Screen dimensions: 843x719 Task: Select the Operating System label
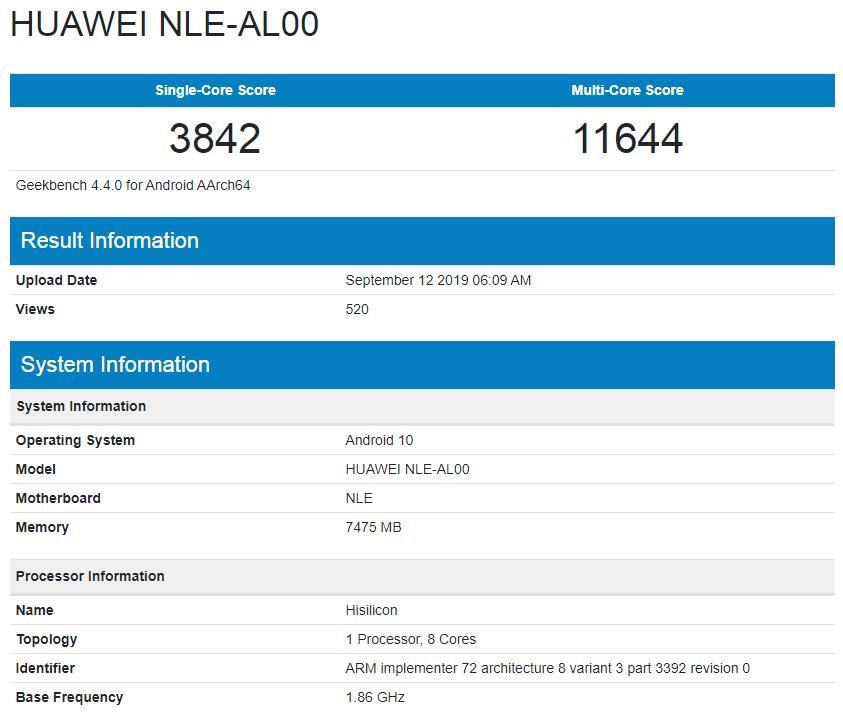coord(75,440)
